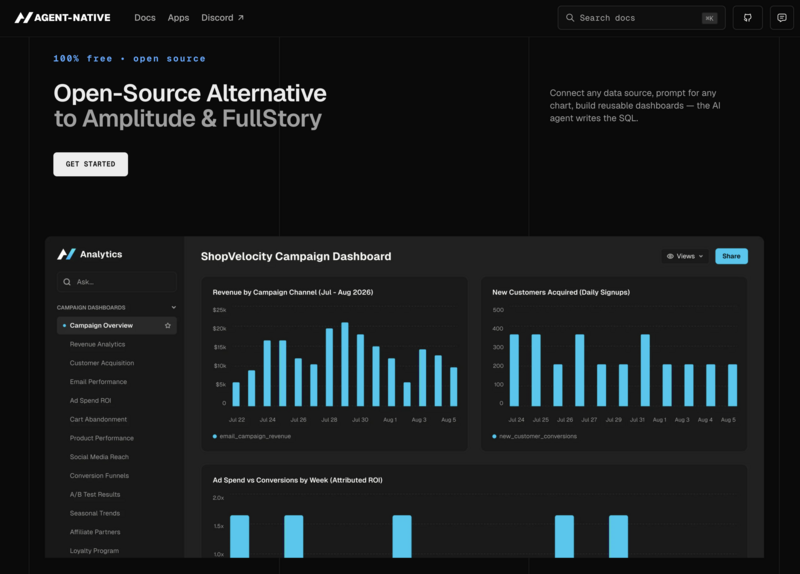This screenshot has width=800, height=574.
Task: Click the Ask input field in sidebar
Action: [117, 282]
